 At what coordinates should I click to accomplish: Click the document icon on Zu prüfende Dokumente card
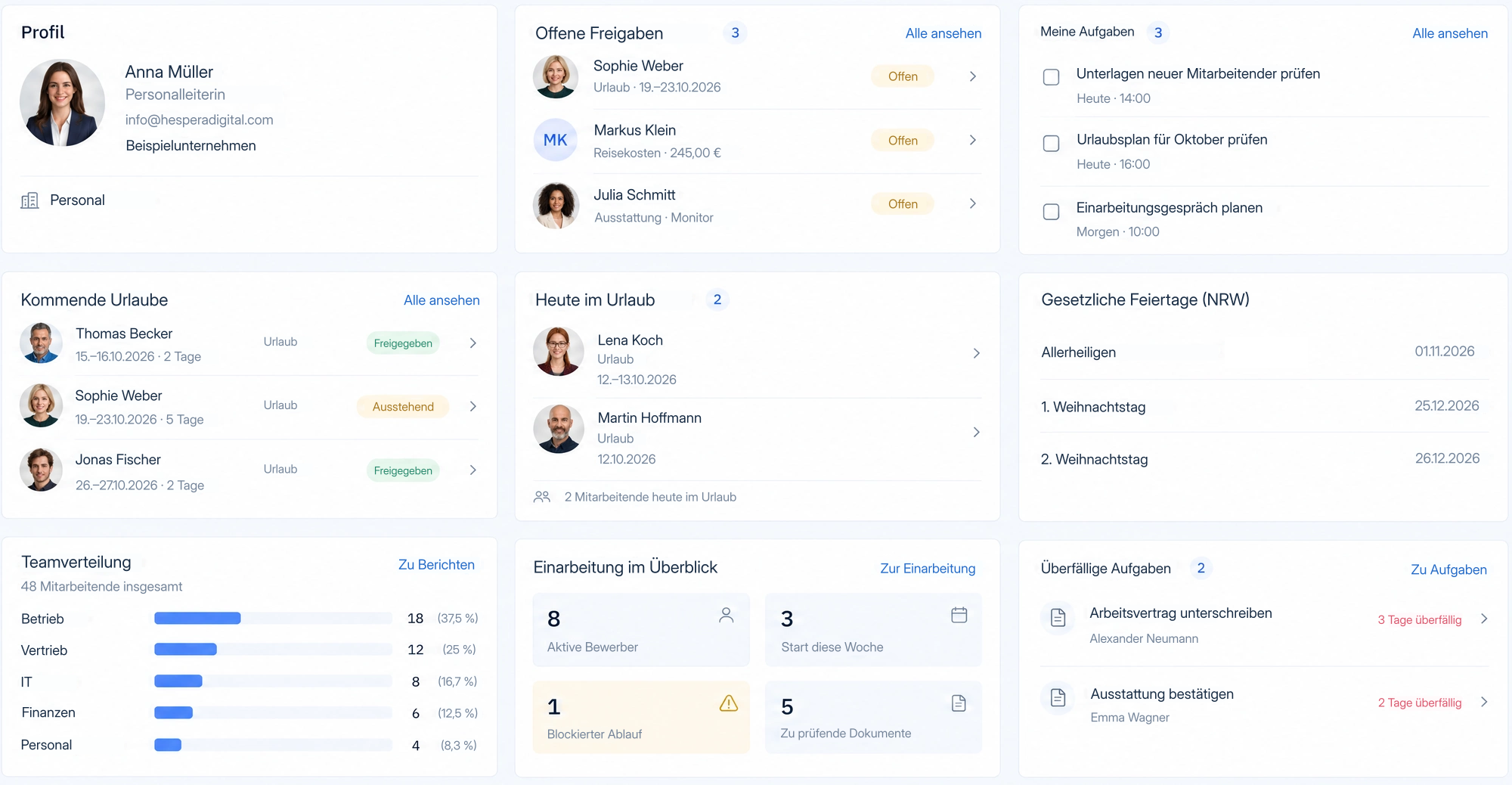(x=959, y=703)
